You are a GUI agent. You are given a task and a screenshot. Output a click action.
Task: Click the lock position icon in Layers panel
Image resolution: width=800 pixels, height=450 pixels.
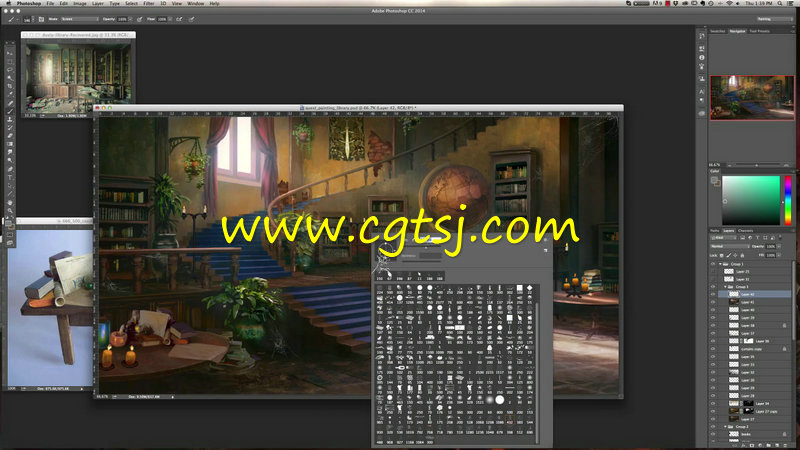(735, 255)
